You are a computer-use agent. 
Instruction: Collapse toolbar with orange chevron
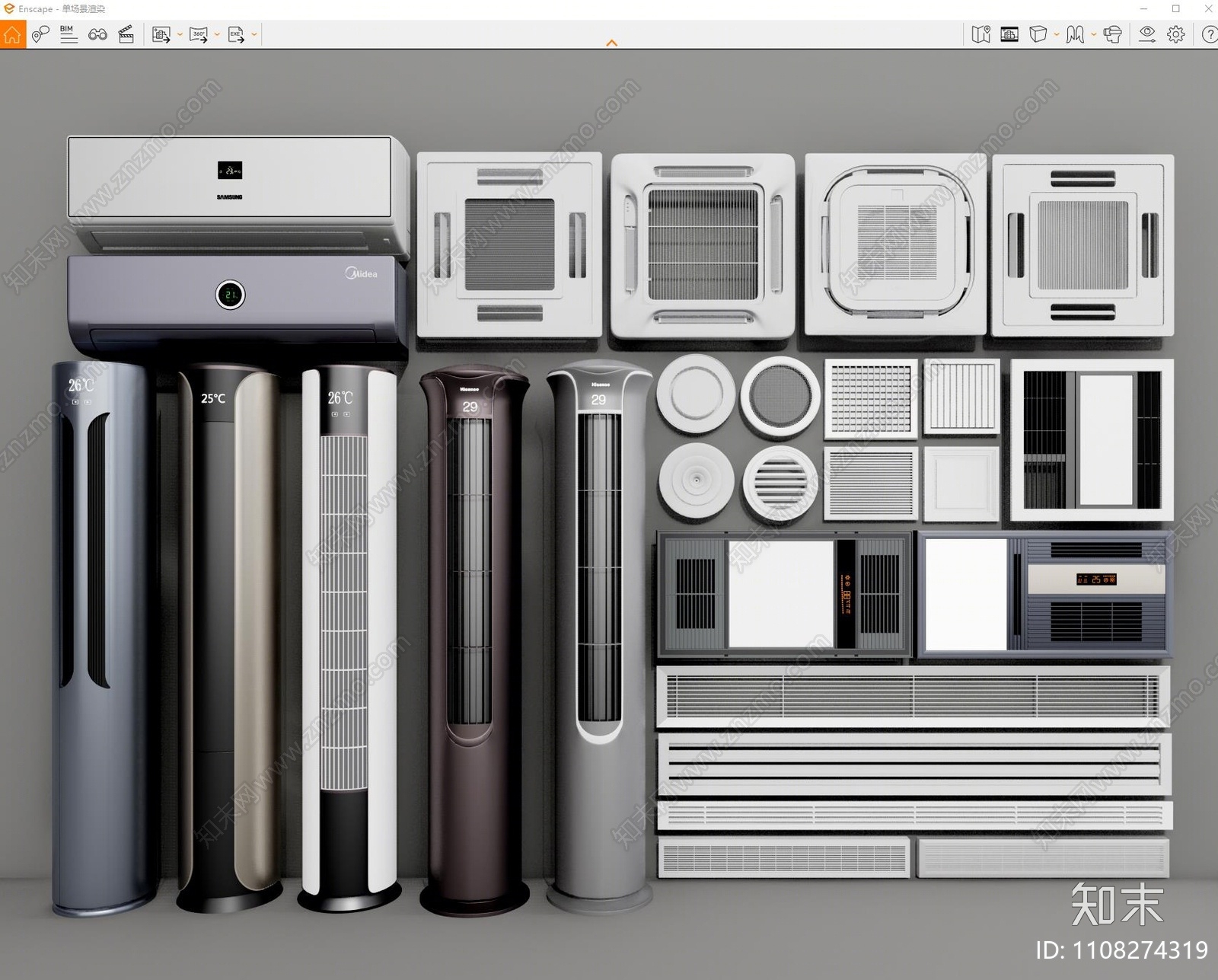point(611,43)
